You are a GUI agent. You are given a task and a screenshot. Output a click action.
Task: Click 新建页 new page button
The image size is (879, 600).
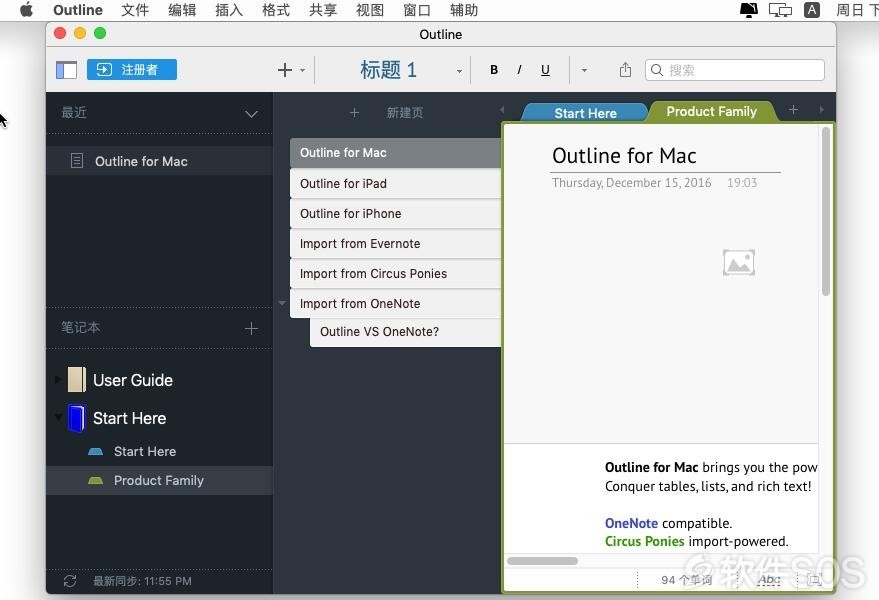pos(404,113)
